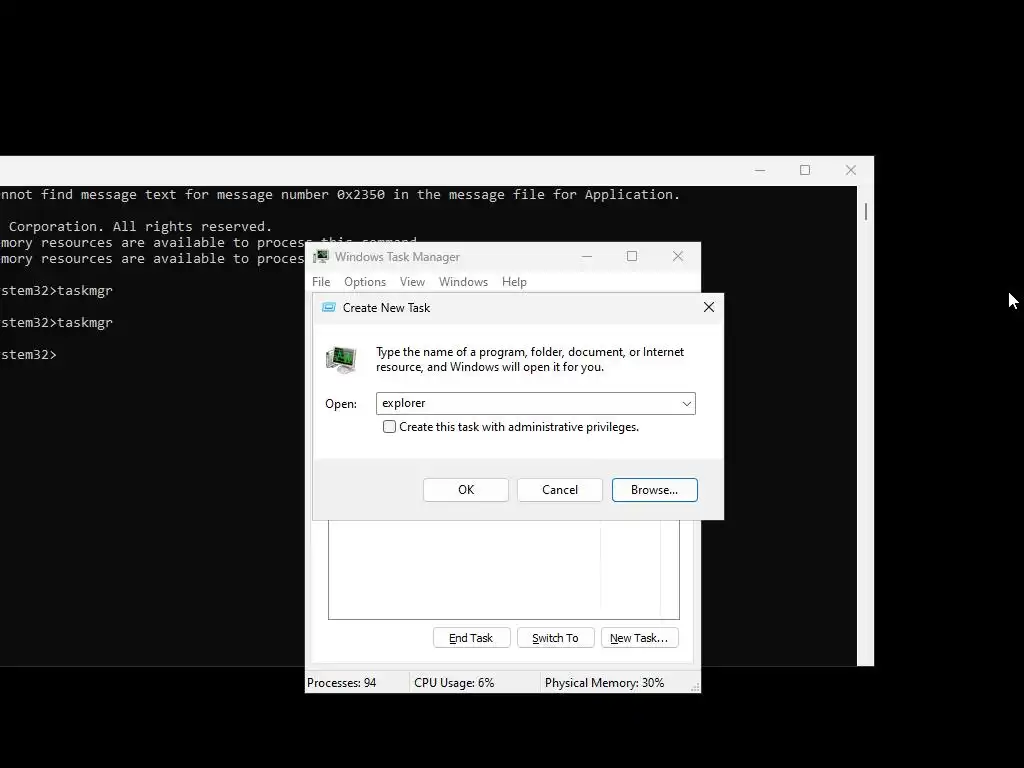
Task: Open the Windows menu in Task Manager
Action: [463, 281]
